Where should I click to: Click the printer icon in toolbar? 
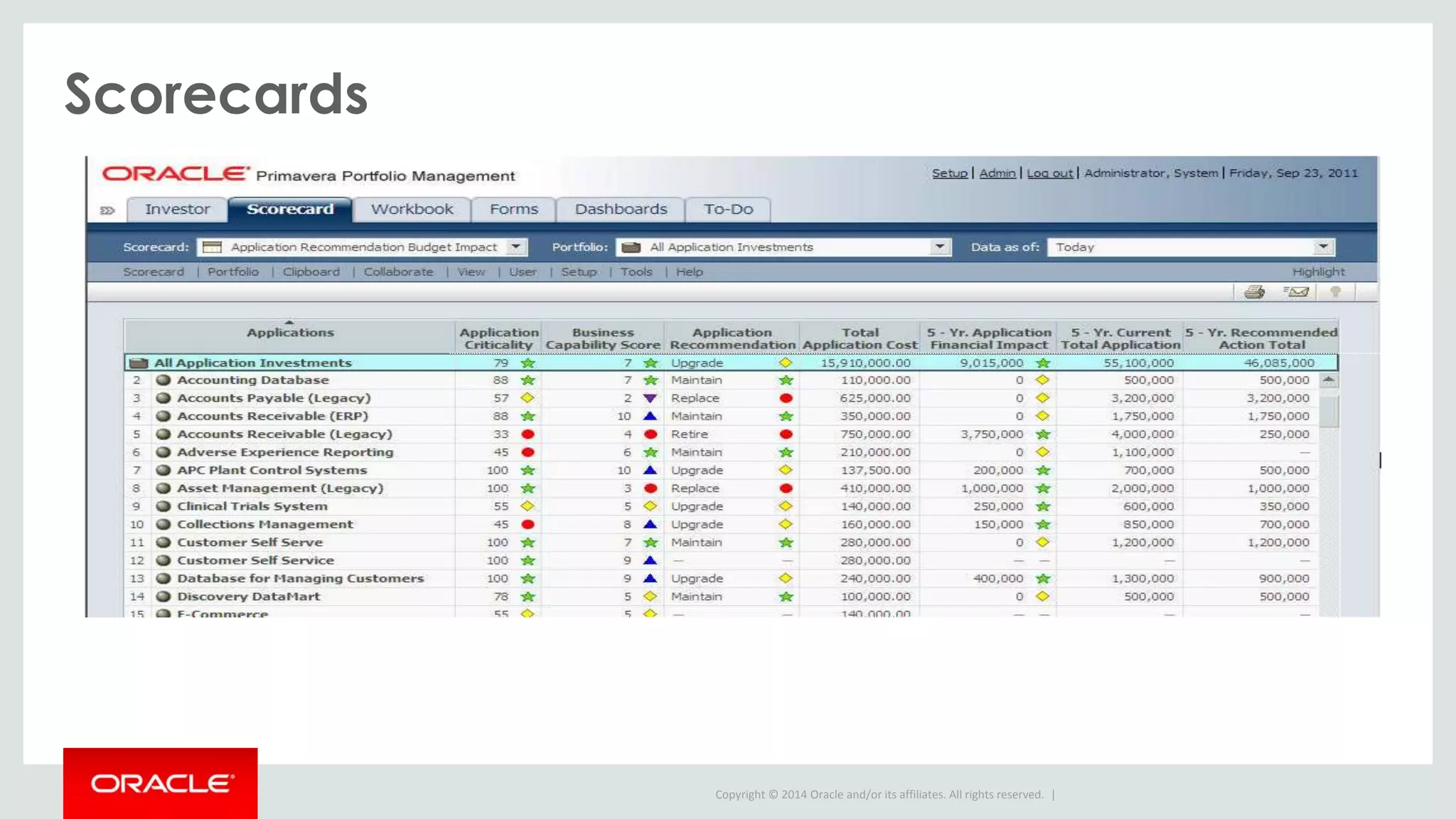pos(1254,291)
